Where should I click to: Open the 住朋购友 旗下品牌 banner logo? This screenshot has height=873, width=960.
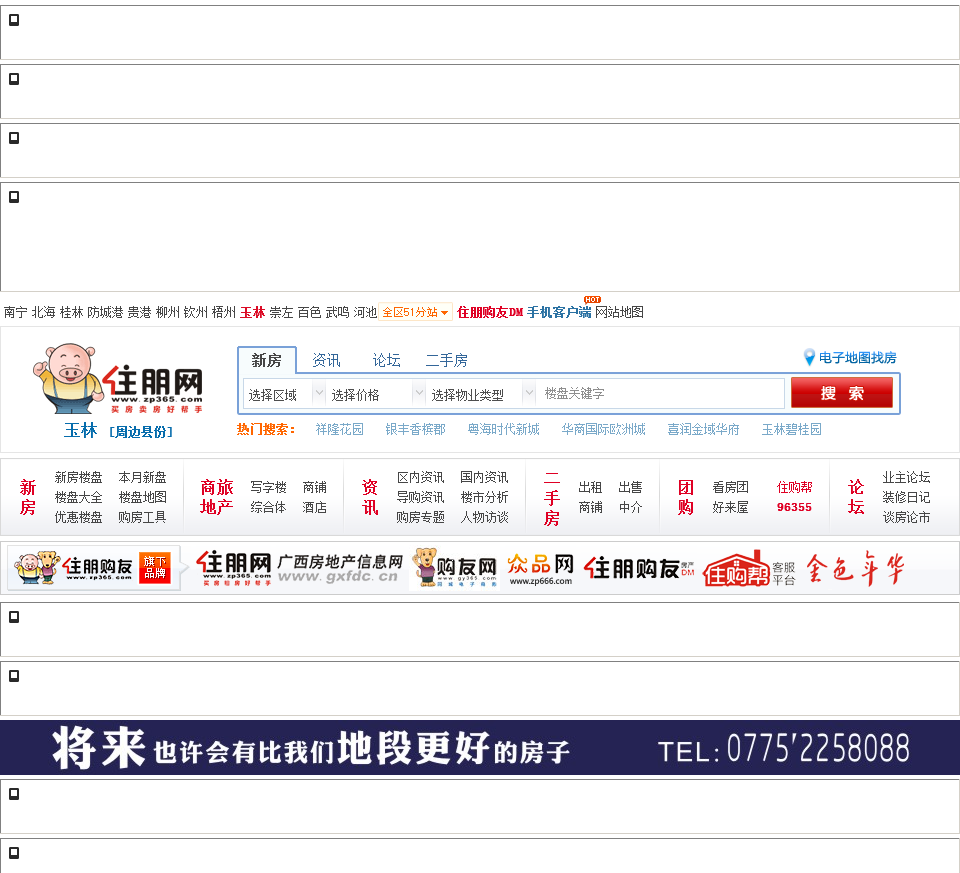(x=94, y=568)
